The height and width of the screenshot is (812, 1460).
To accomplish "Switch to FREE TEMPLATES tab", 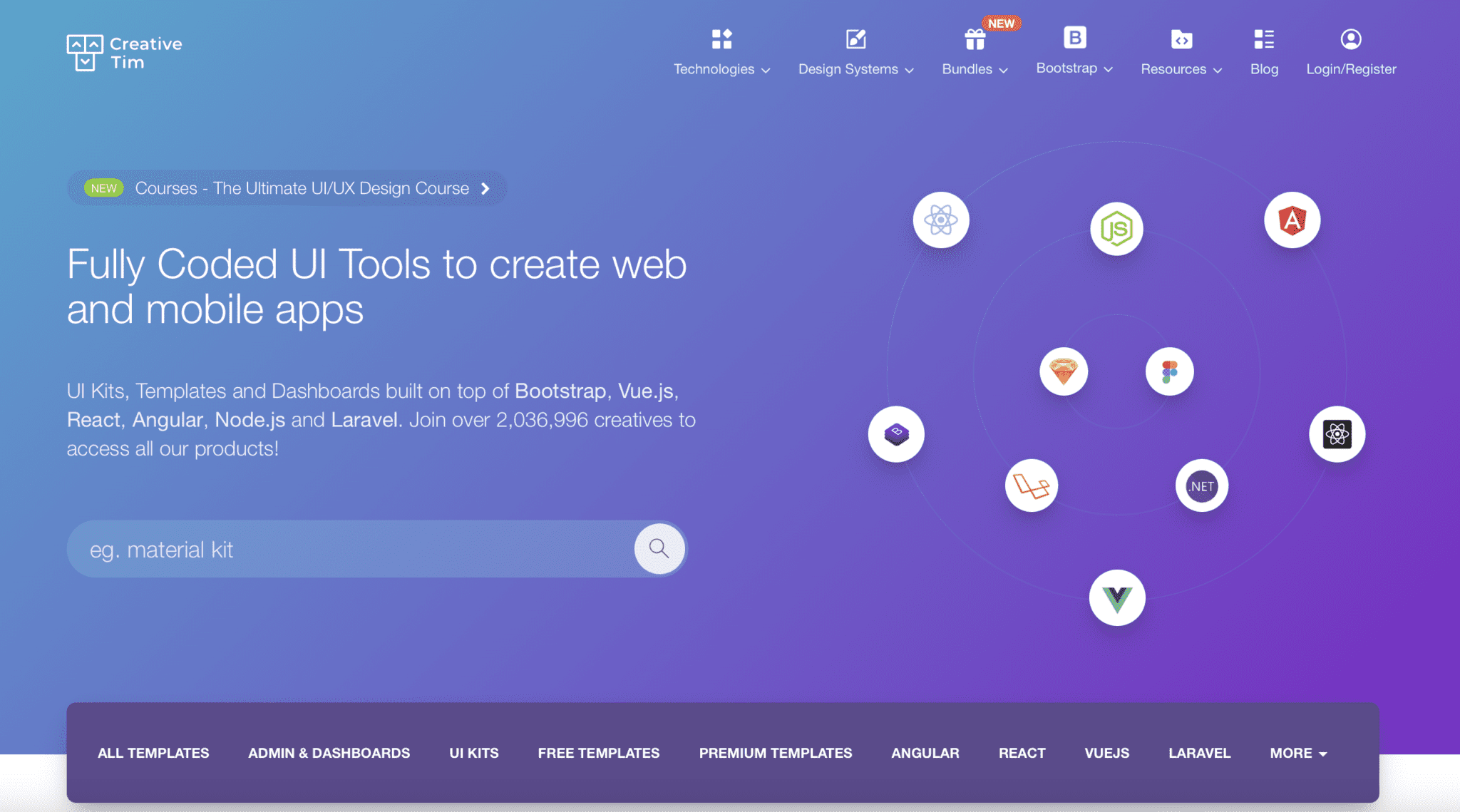I will point(599,753).
